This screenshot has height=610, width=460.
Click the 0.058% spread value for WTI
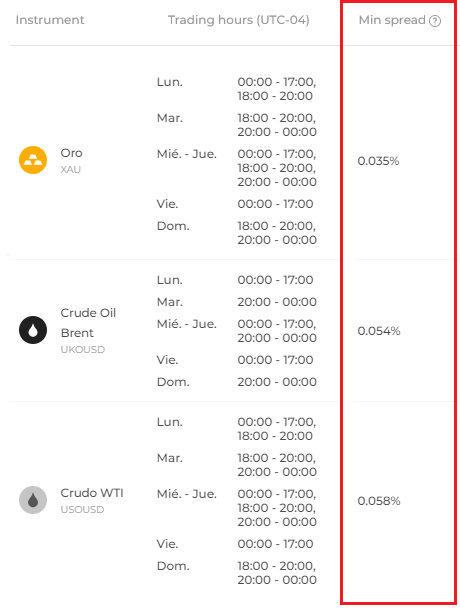coord(379,501)
